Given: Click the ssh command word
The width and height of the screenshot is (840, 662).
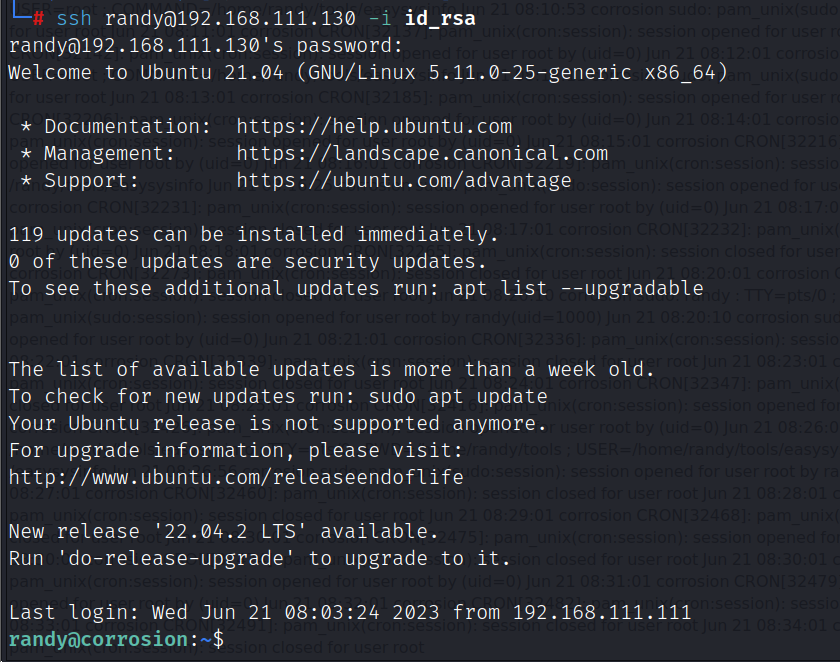Looking at the screenshot, I should pyautogui.click(x=74, y=19).
